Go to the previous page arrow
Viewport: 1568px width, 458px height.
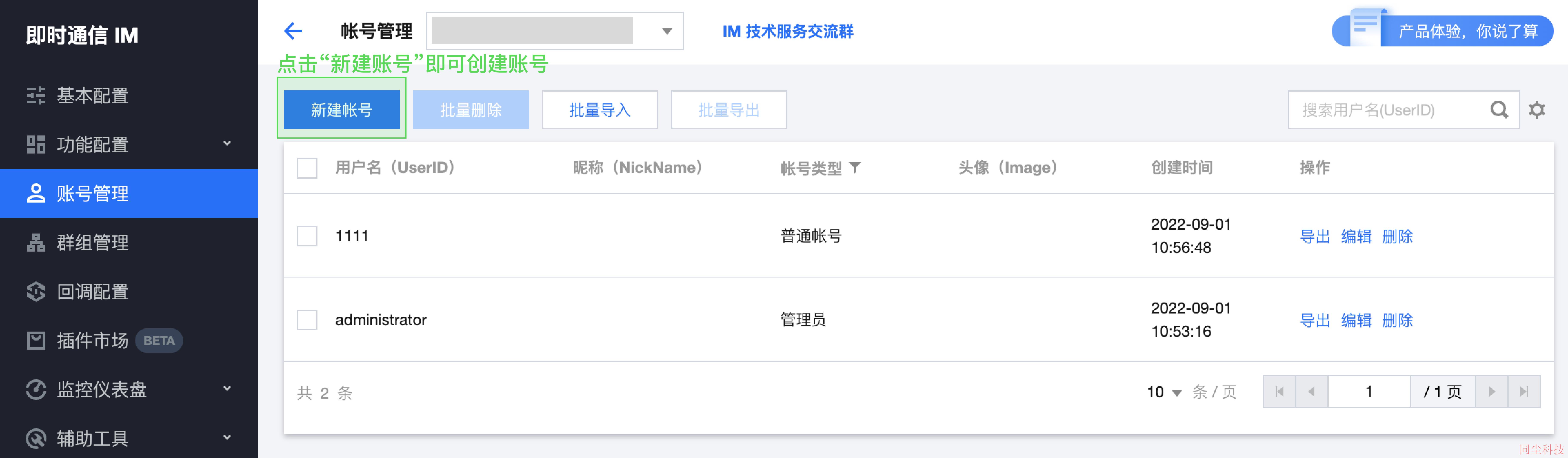coord(1312,392)
